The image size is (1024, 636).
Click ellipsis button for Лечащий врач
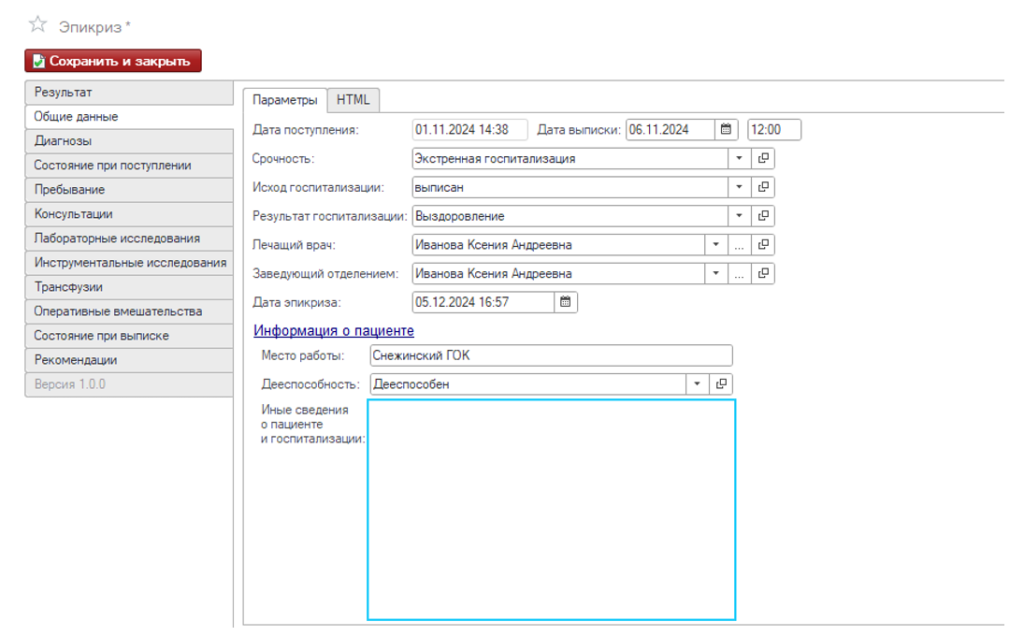coord(739,245)
